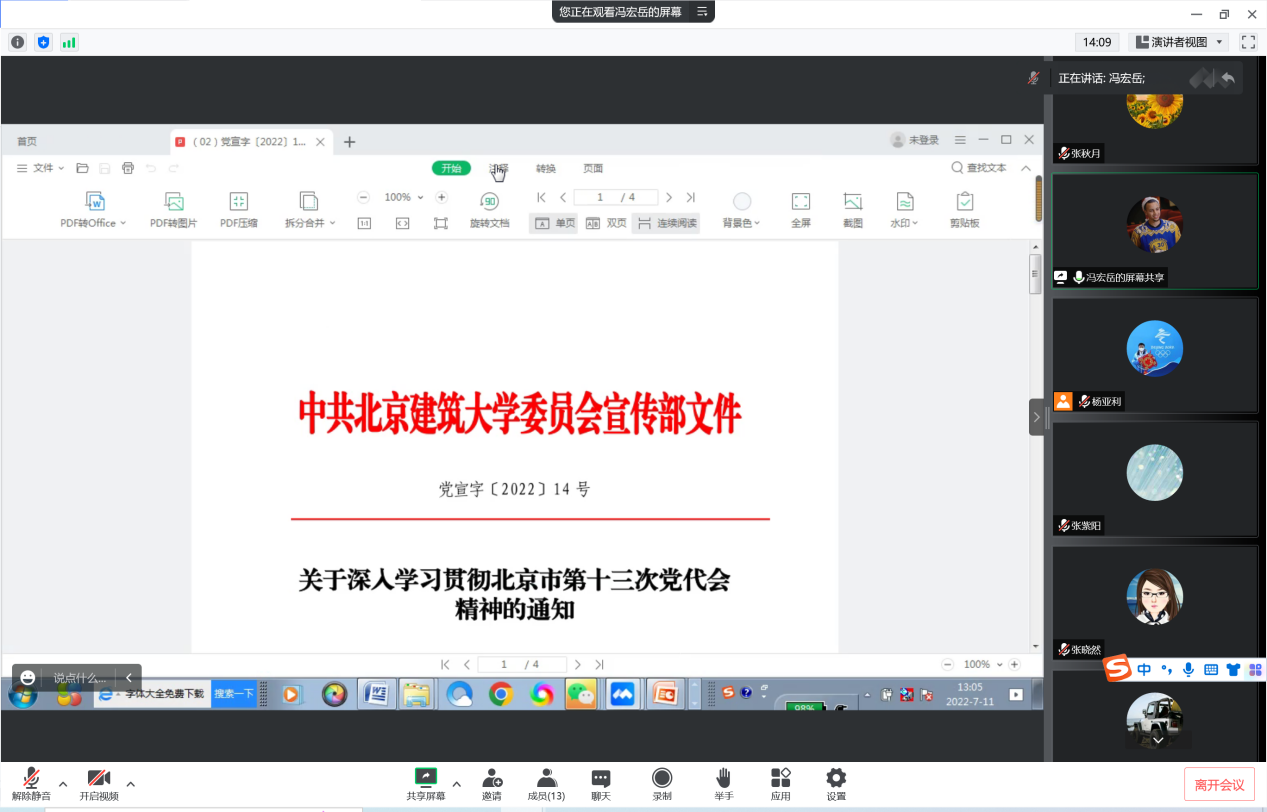Image resolution: width=1267 pixels, height=812 pixels.
Task: Collapse the participant video side panel
Action: (1037, 417)
